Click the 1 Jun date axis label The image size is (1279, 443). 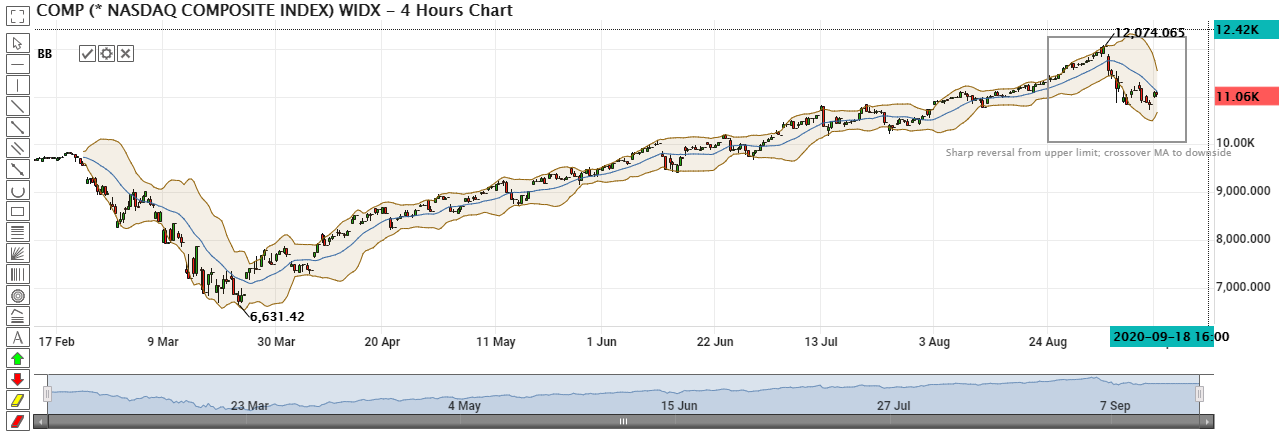click(601, 342)
